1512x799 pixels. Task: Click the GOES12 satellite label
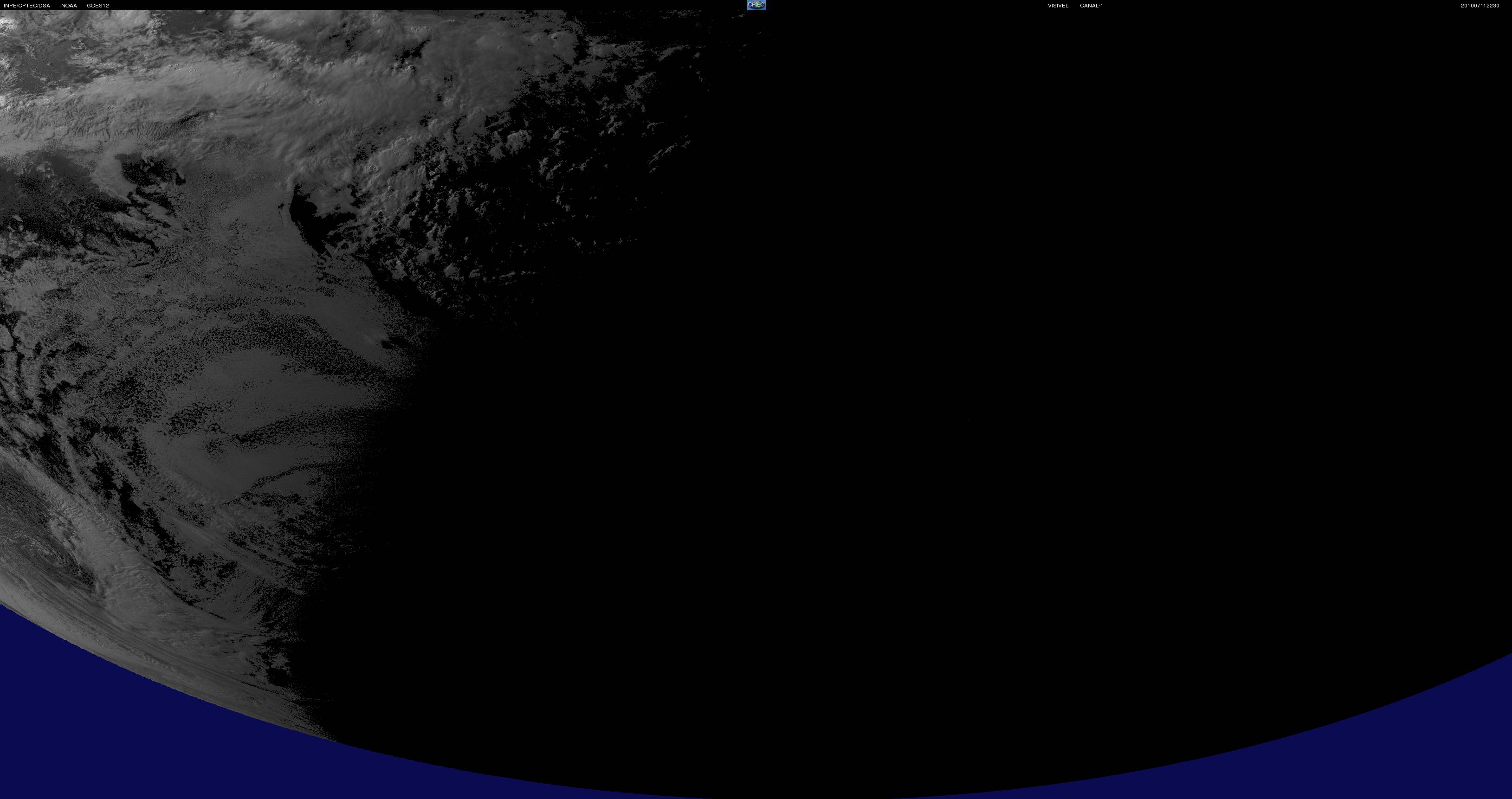tap(98, 6)
